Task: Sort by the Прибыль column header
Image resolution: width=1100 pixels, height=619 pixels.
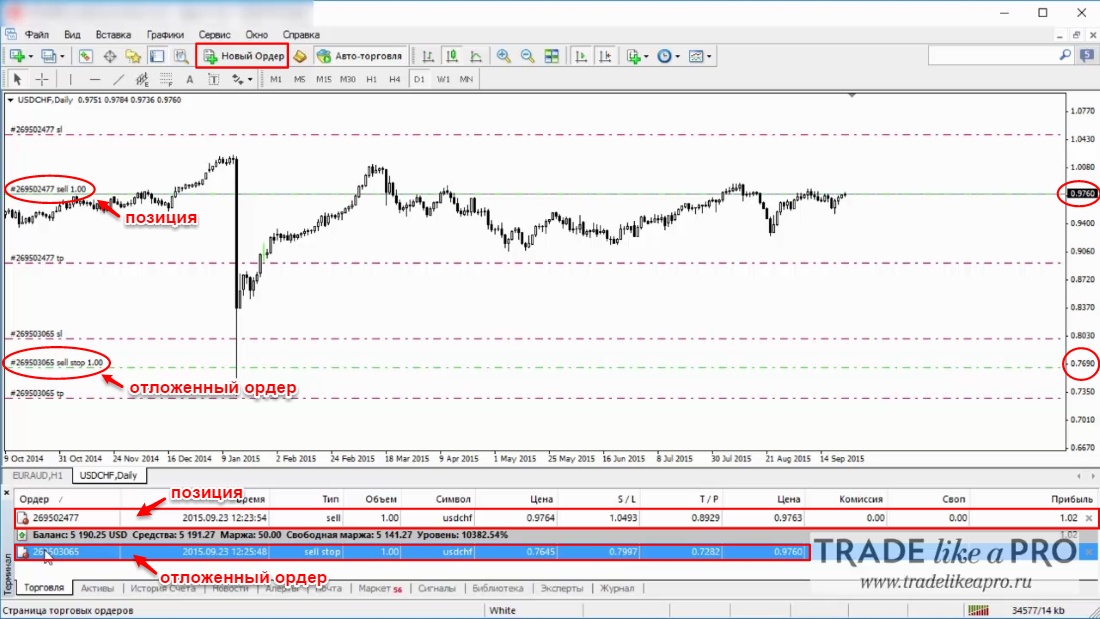Action: tap(1071, 499)
